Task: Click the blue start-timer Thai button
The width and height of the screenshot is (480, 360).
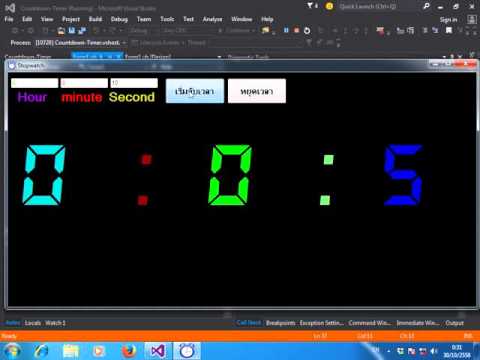Action: pos(195,91)
